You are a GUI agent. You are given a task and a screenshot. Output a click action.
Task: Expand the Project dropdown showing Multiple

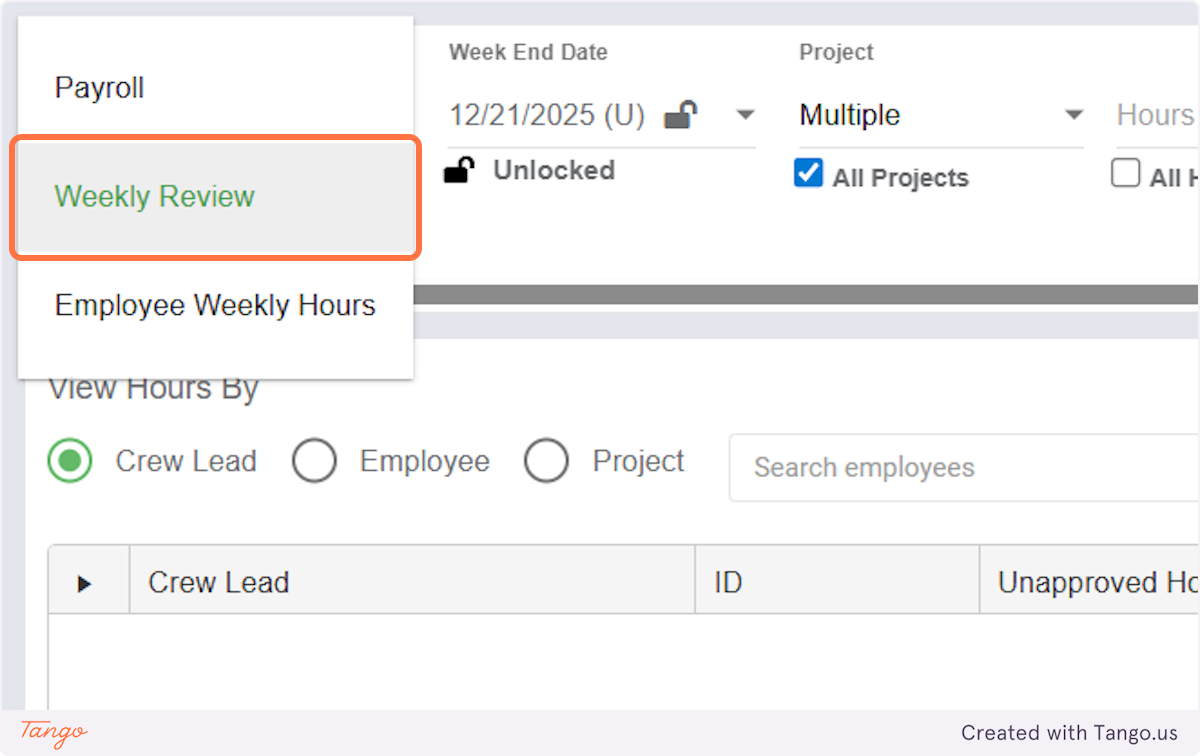(x=1073, y=115)
